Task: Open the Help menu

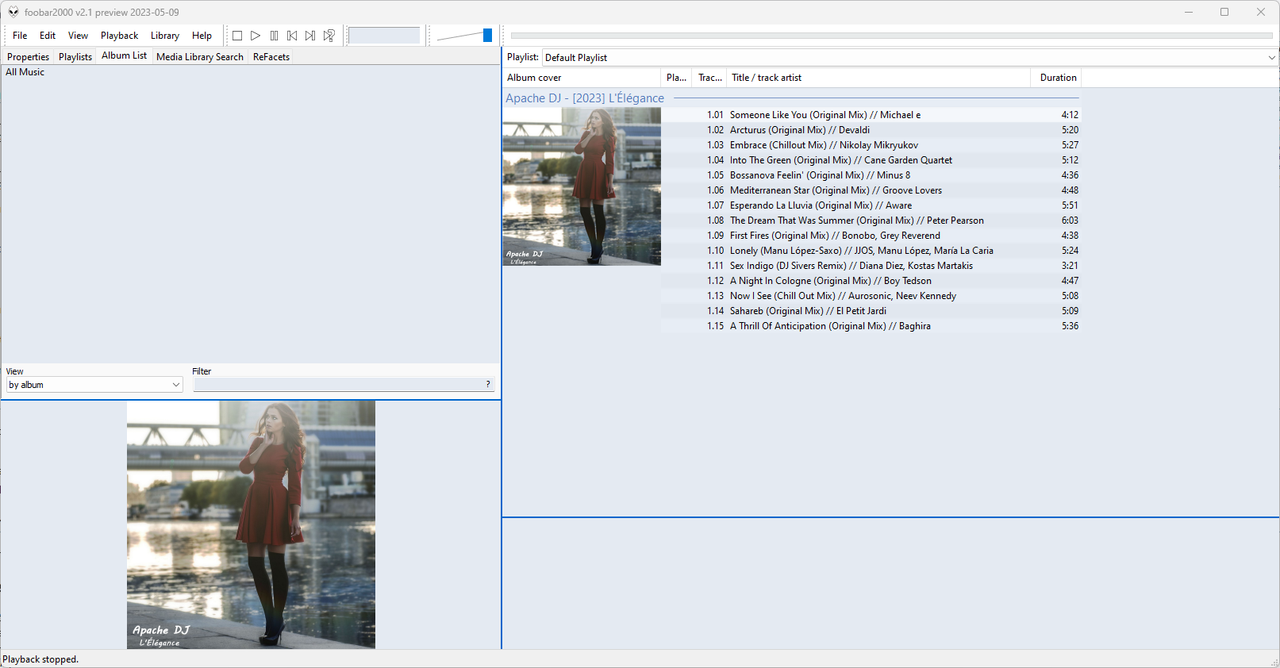Action: click(x=202, y=36)
